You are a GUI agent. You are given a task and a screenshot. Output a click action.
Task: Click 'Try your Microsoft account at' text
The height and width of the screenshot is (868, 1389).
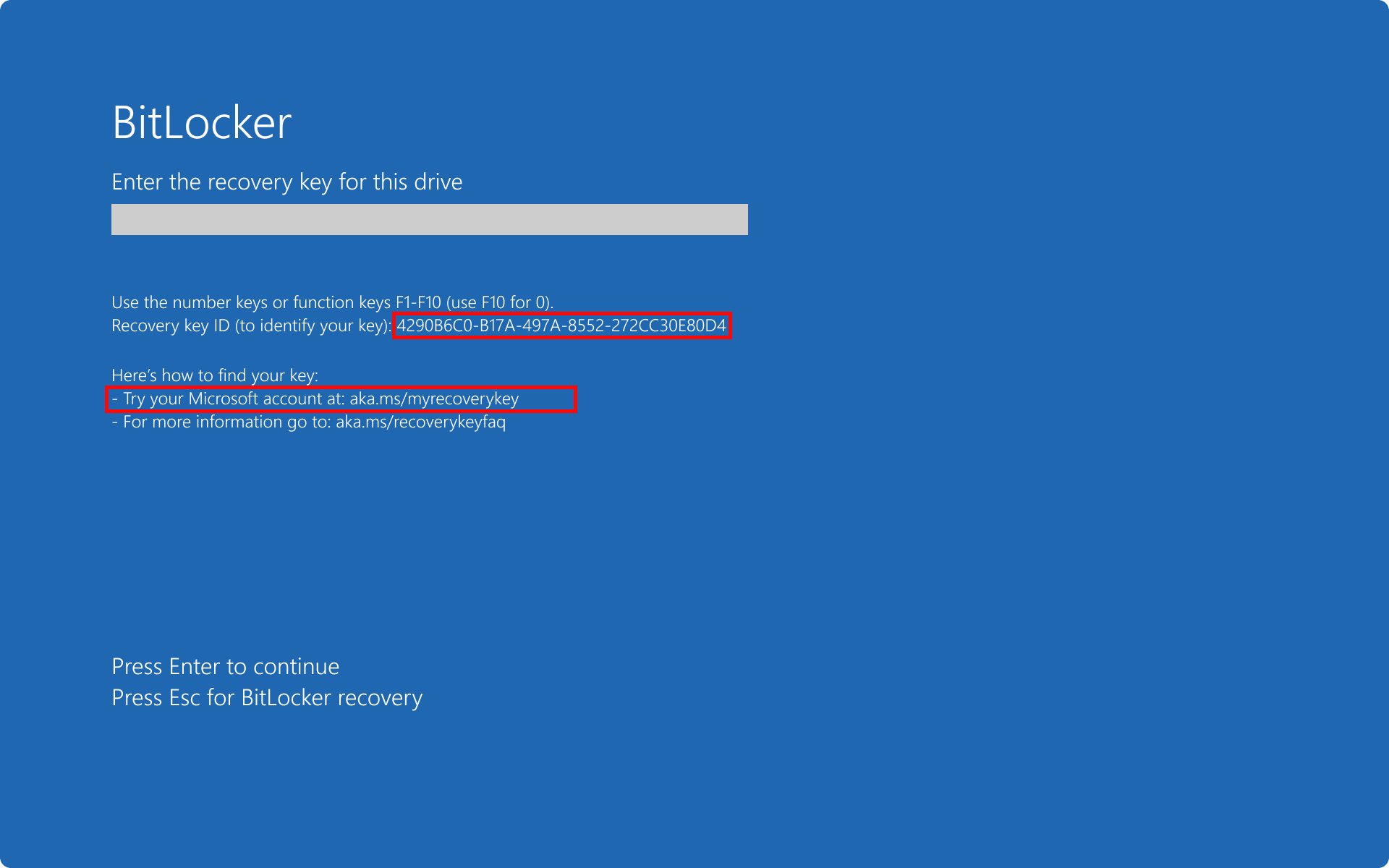coord(233,399)
